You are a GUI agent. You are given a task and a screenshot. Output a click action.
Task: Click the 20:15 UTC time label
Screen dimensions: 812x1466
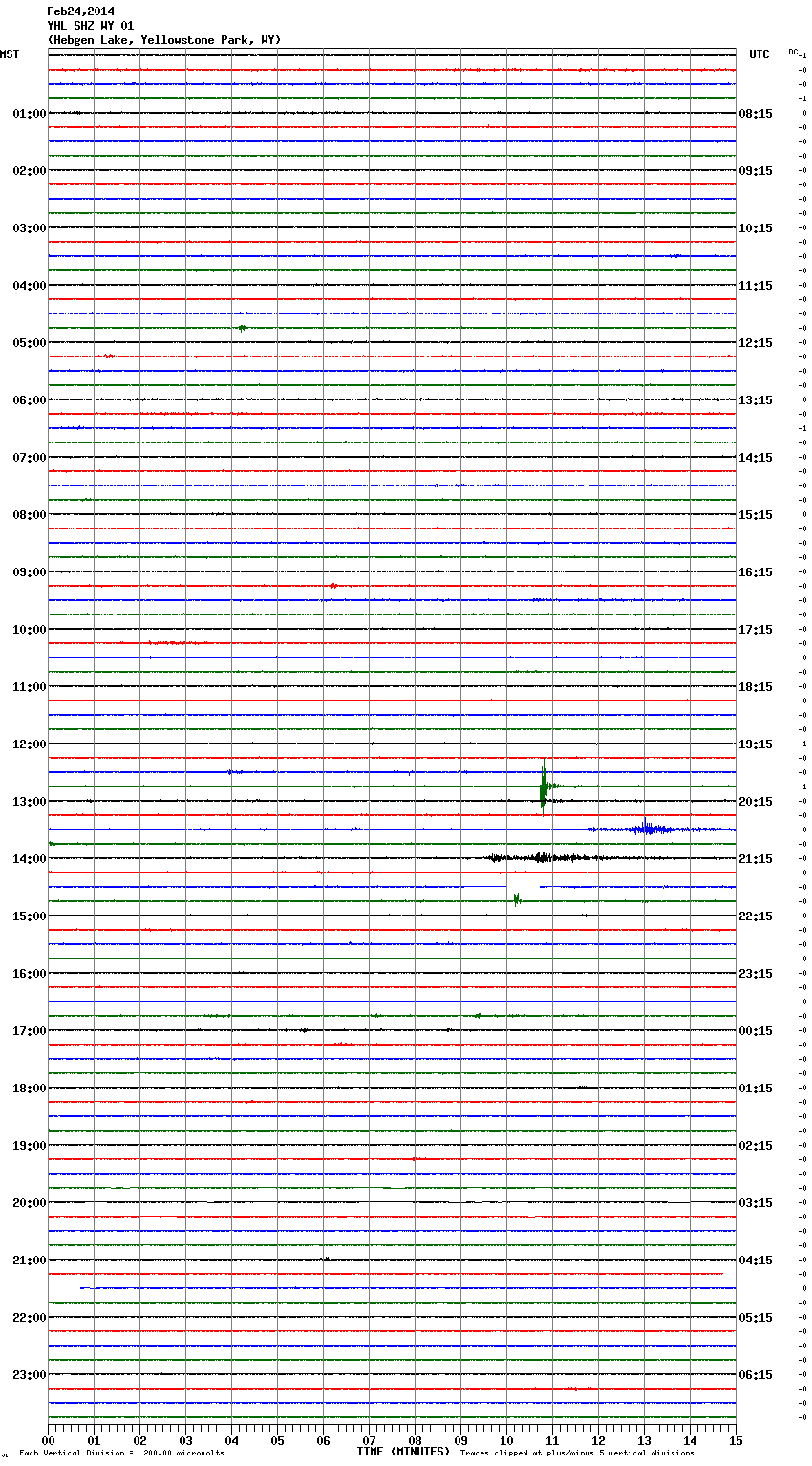tap(756, 802)
